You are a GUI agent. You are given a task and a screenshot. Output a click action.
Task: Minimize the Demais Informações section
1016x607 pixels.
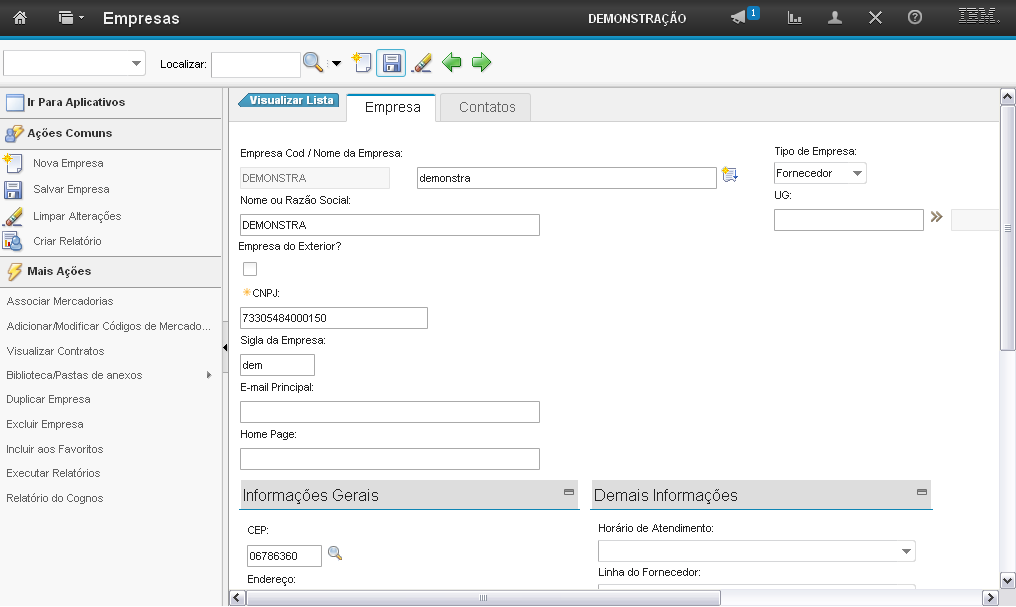click(x=921, y=492)
